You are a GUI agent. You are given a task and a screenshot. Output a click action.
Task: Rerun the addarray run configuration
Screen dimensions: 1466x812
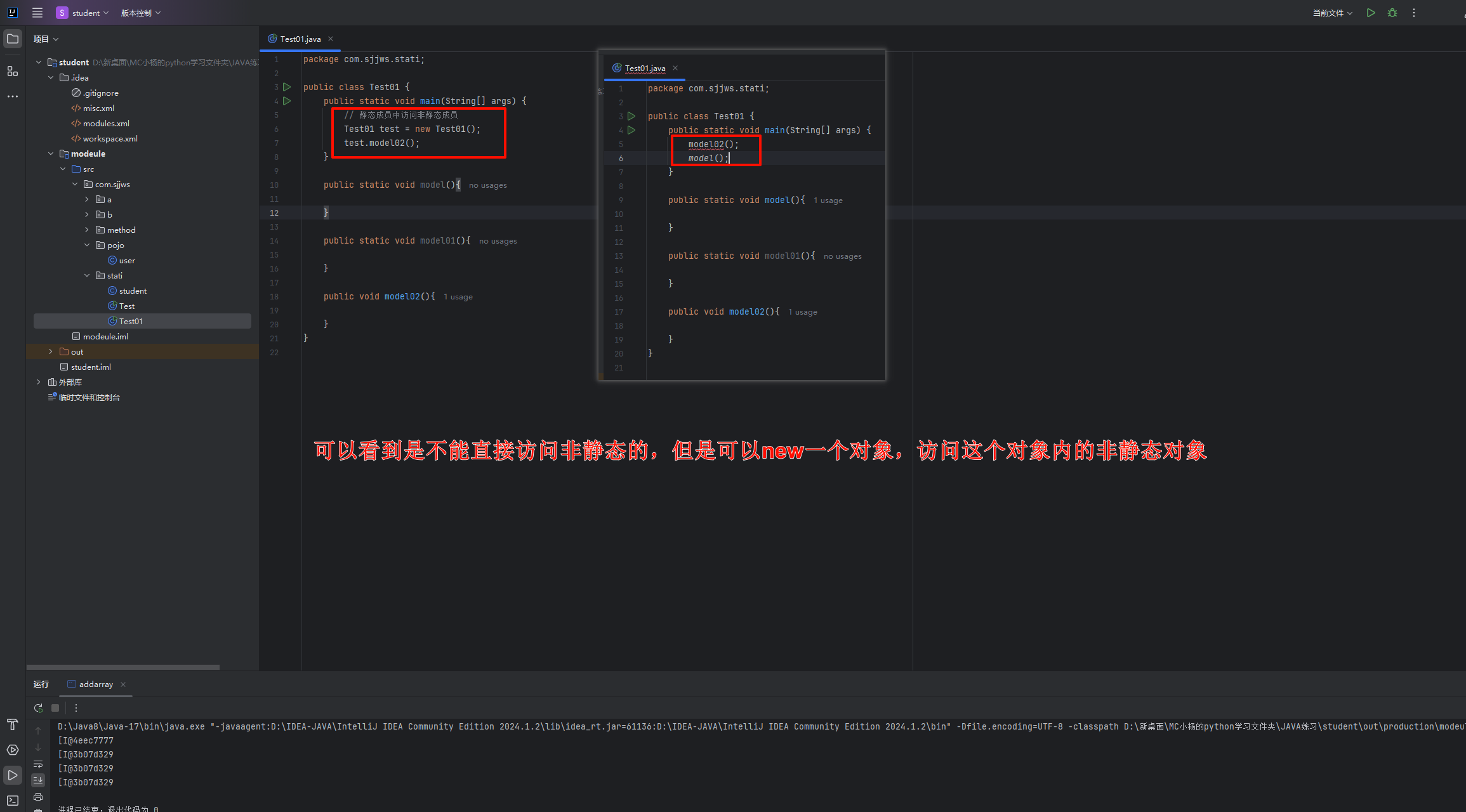coord(38,708)
